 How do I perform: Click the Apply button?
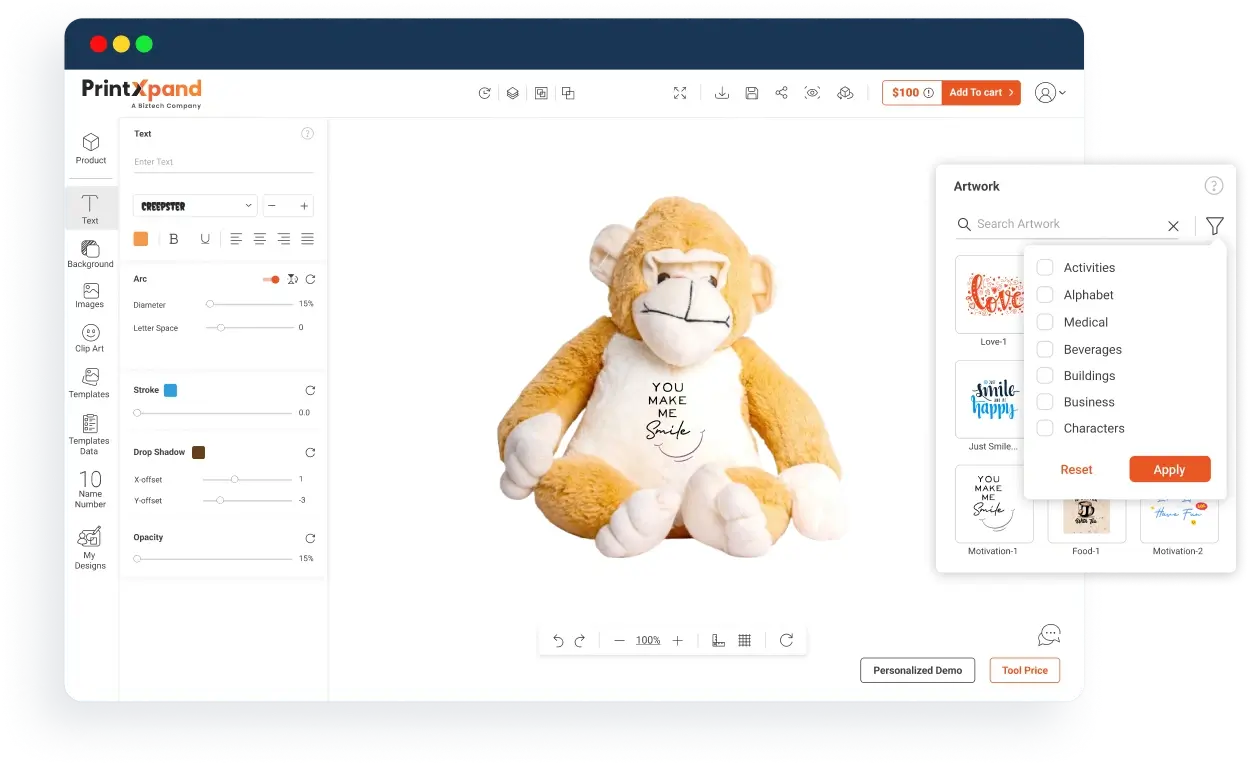point(1169,470)
